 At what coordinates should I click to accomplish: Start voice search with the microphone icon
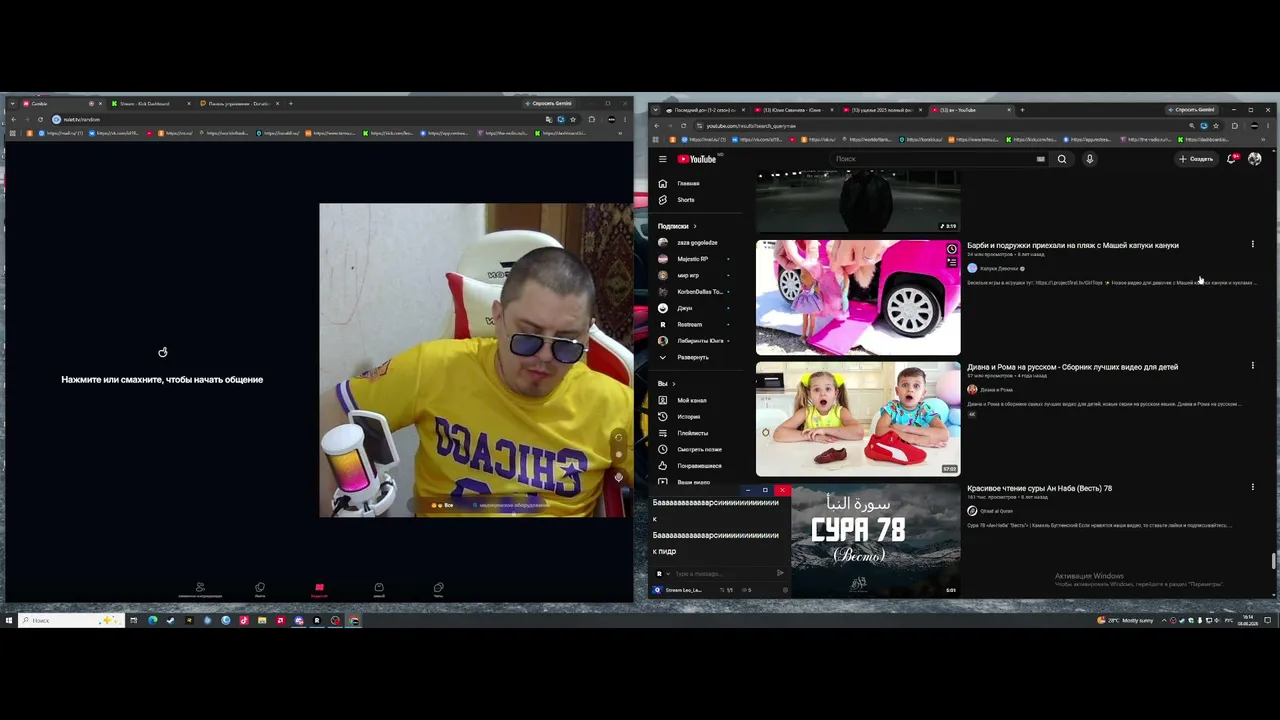[1089, 159]
